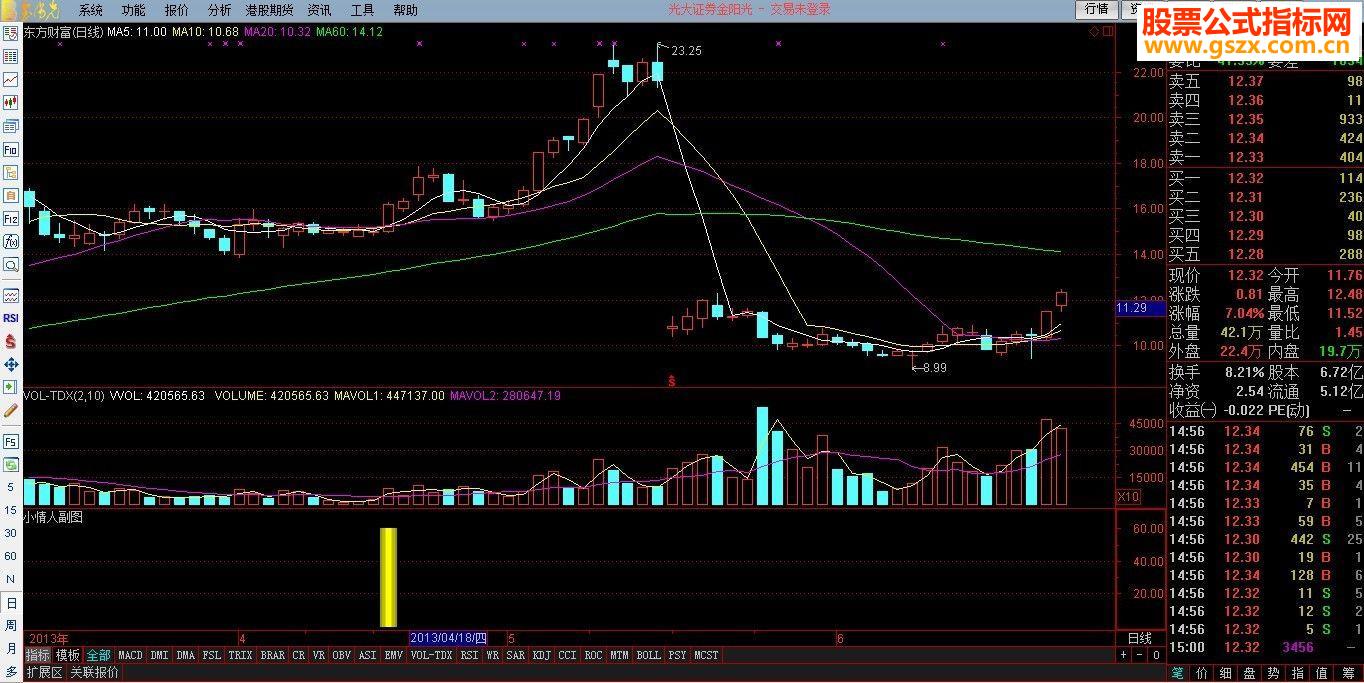Viewport: 1364px width, 683px height.
Task: Select the BOLL indicator tab
Action: 648,655
